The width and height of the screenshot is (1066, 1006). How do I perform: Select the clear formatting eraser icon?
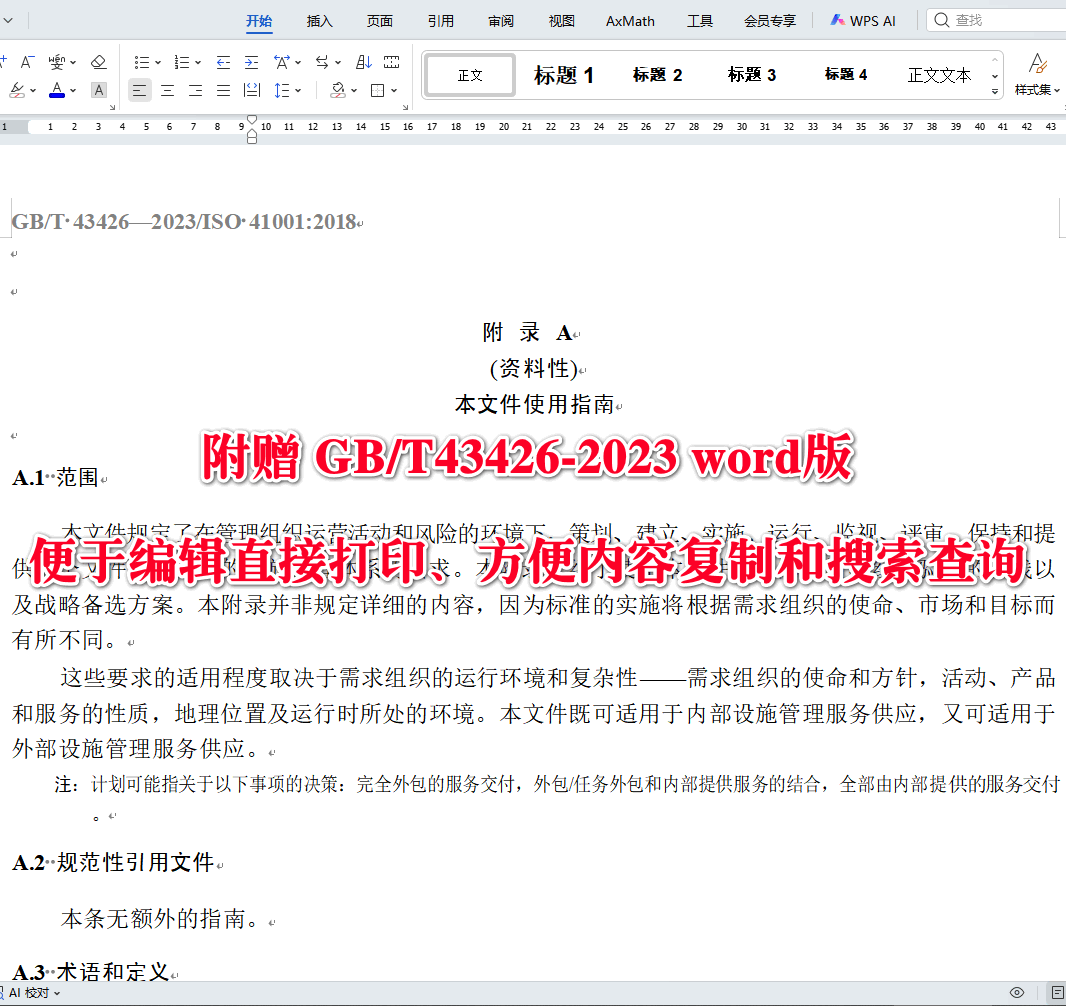coord(98,62)
